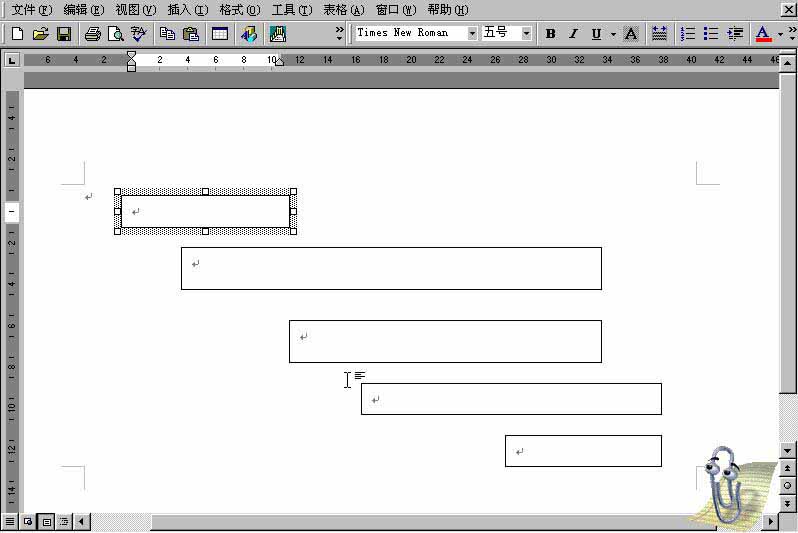Click the Open file folder icon

tap(40, 34)
